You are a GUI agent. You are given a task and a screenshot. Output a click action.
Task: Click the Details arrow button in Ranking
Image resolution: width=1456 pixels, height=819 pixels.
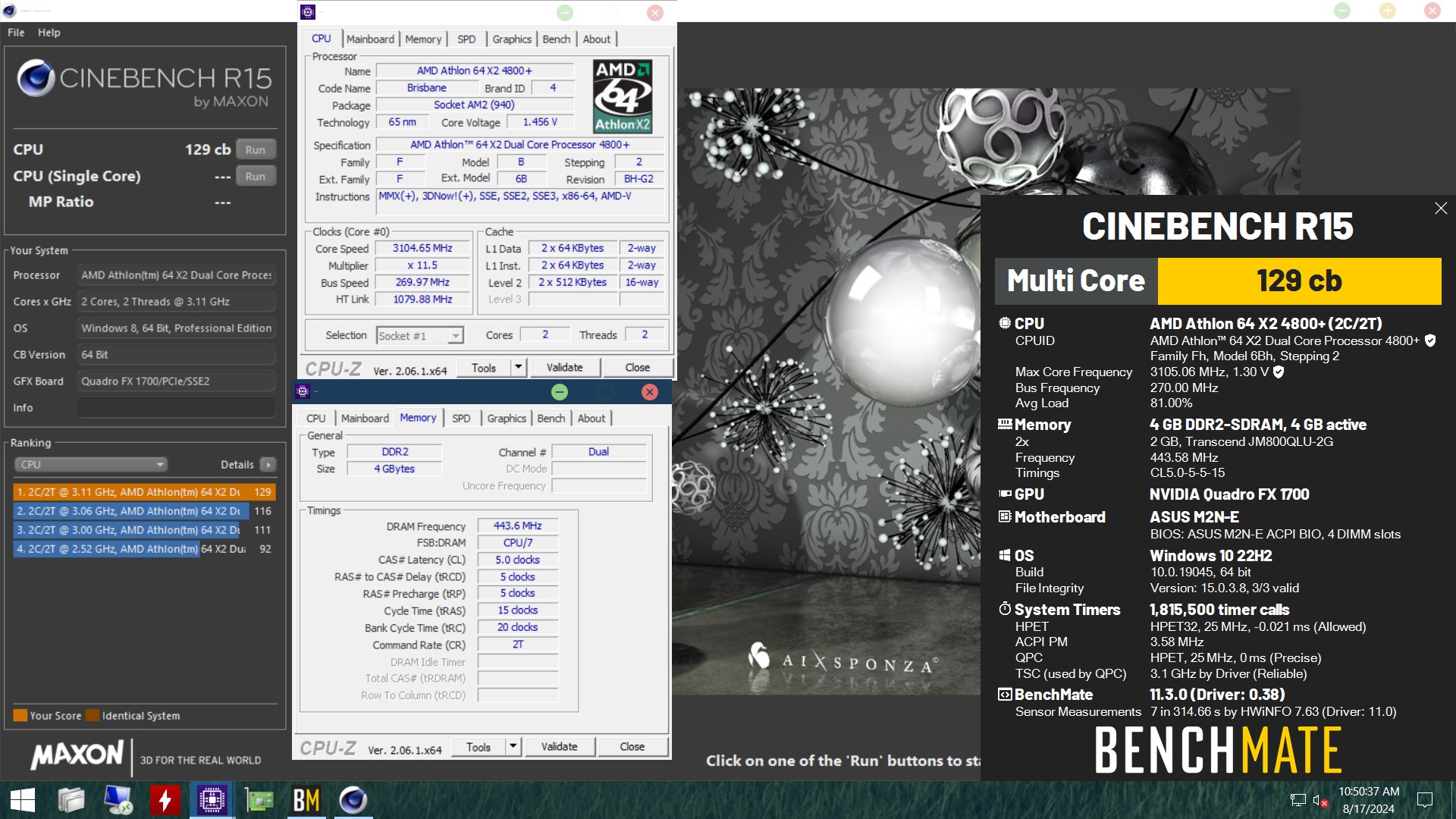point(268,464)
